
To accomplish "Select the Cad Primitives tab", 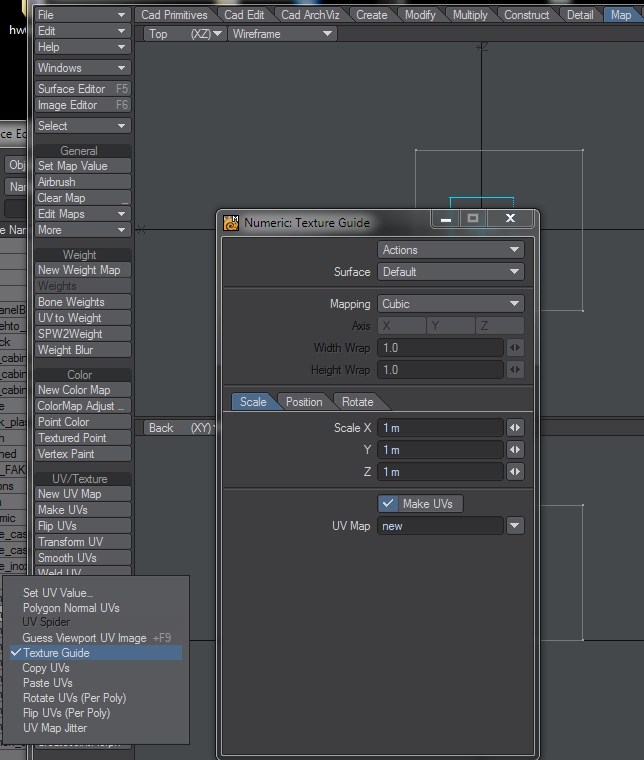I will point(174,15).
